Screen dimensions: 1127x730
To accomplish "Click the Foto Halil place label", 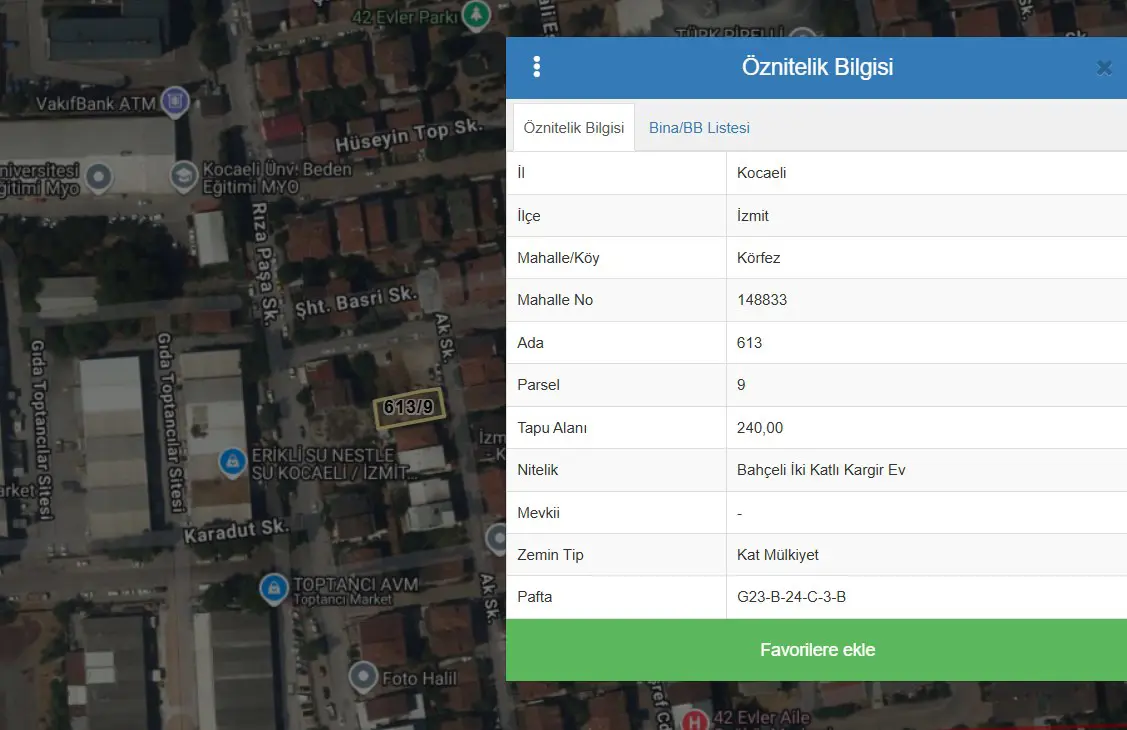I will click(419, 678).
